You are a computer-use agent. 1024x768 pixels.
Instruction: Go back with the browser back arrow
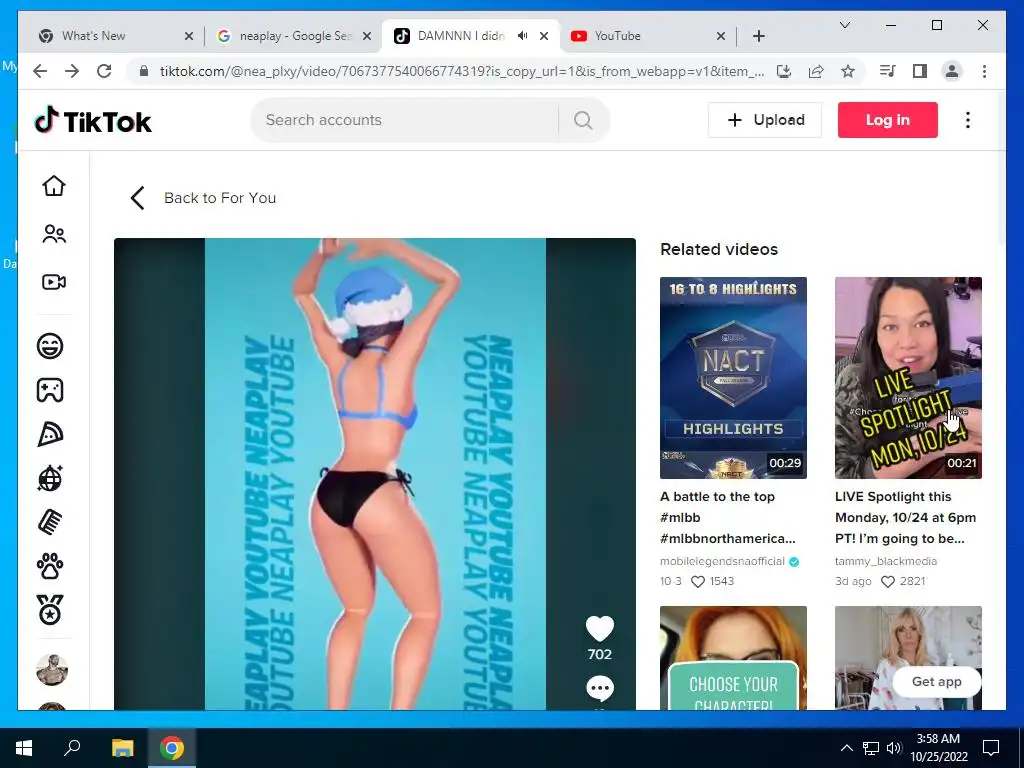tap(40, 71)
